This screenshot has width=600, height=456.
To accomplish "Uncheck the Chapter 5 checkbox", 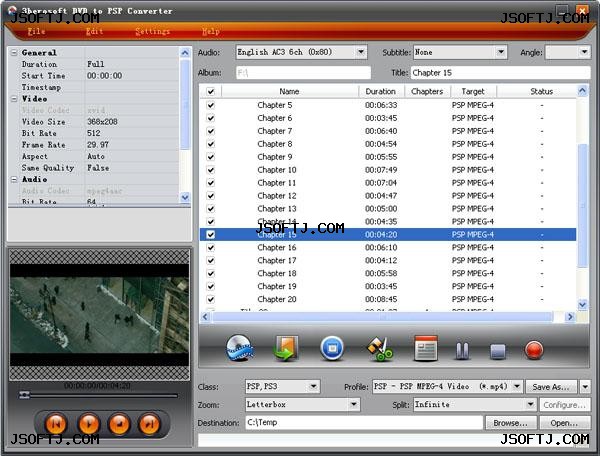I will (x=210, y=105).
